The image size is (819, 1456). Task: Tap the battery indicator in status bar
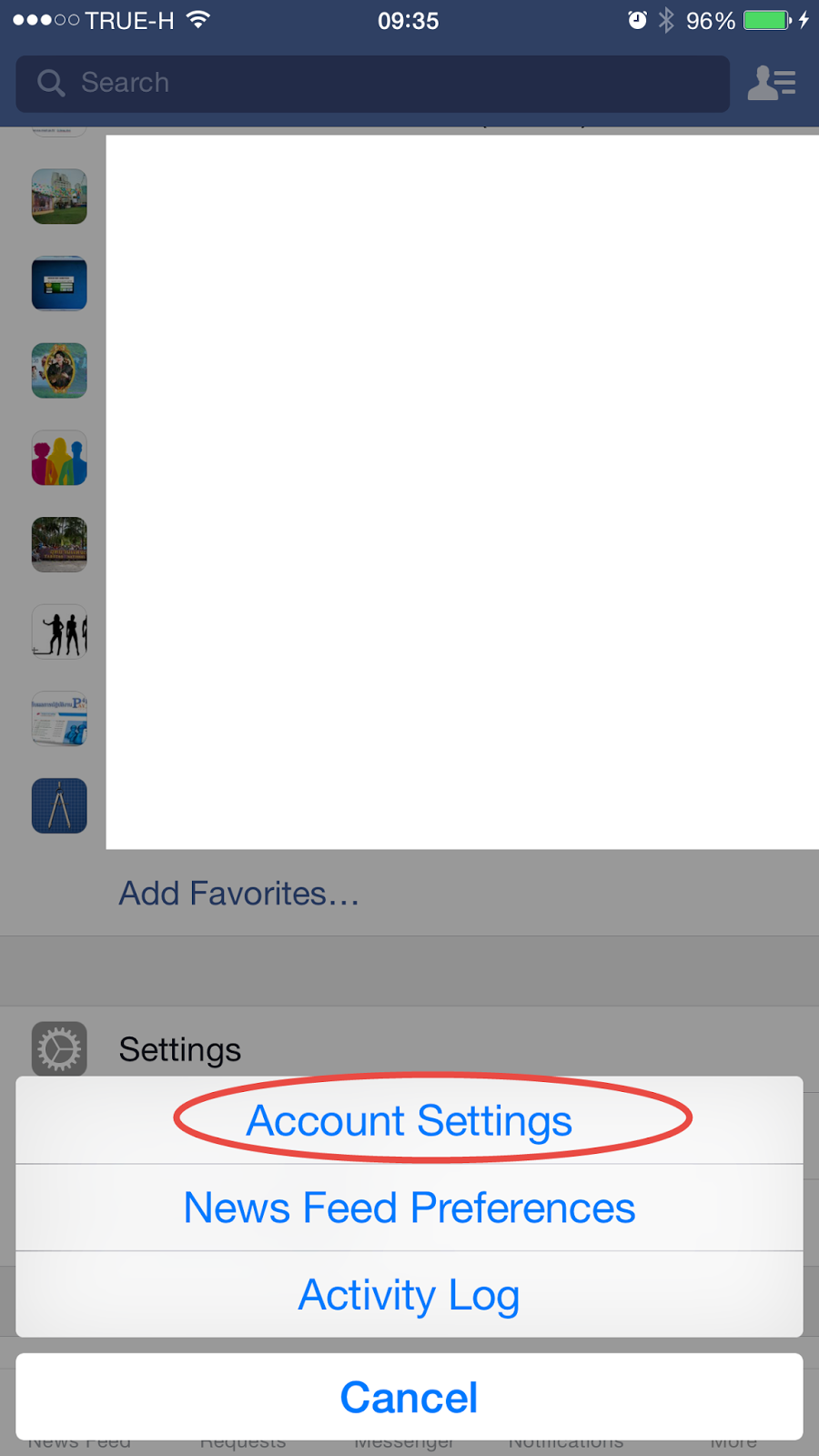pos(767,20)
